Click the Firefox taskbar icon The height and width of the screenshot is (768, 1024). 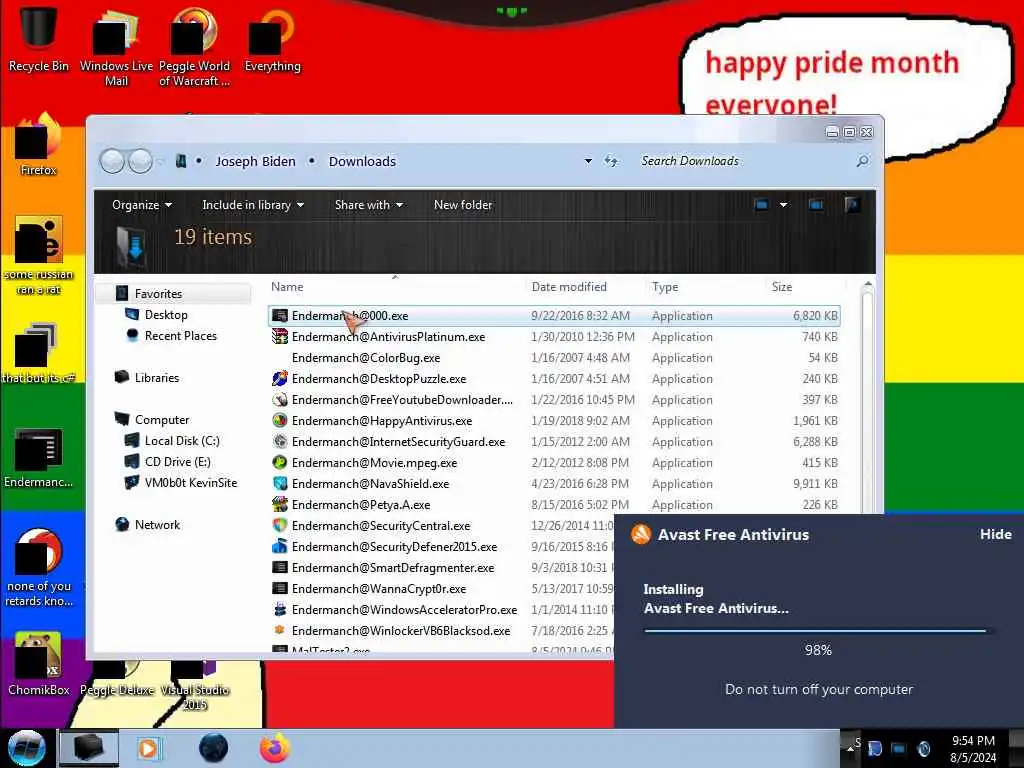tap(275, 748)
